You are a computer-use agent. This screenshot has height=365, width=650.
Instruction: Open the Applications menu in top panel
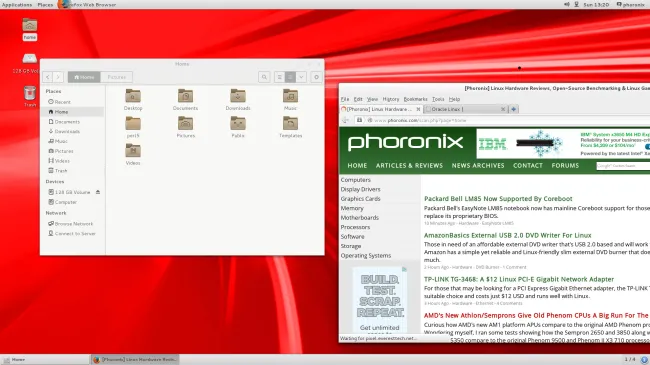click(x=17, y=5)
